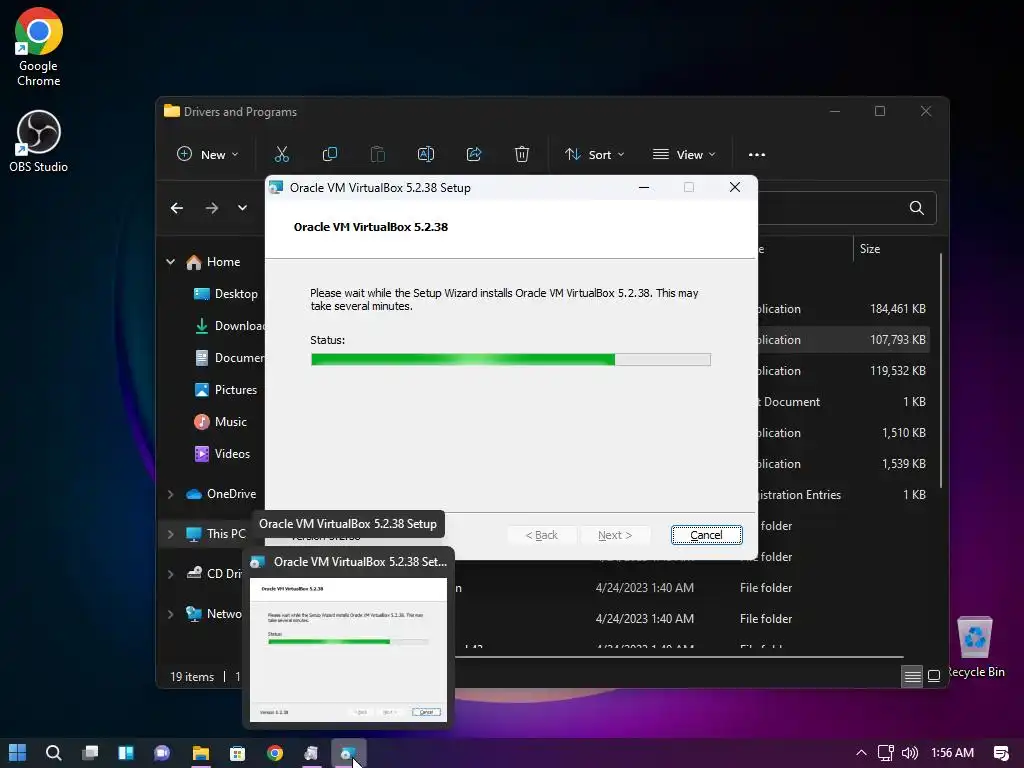Click the installer package icon on the taskbar
Screen dimensions: 1024x768
click(x=312, y=753)
